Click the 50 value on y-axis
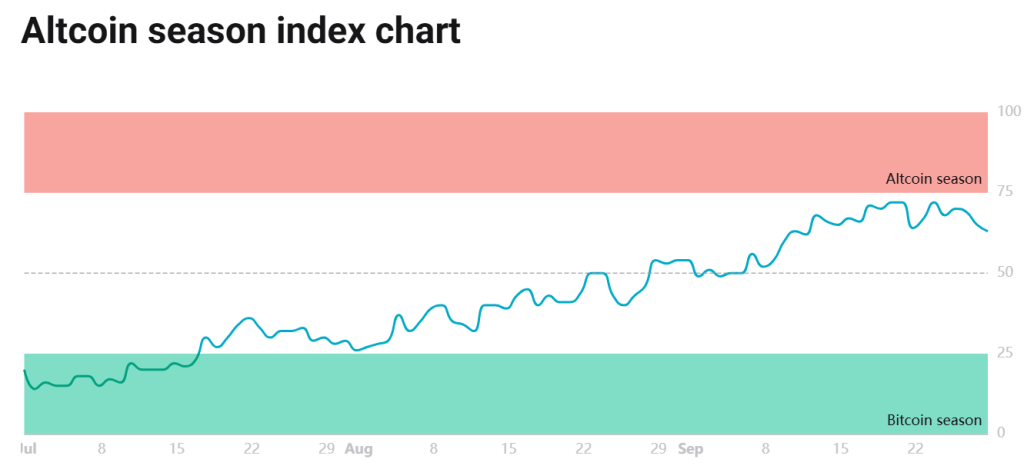 [x=1005, y=272]
